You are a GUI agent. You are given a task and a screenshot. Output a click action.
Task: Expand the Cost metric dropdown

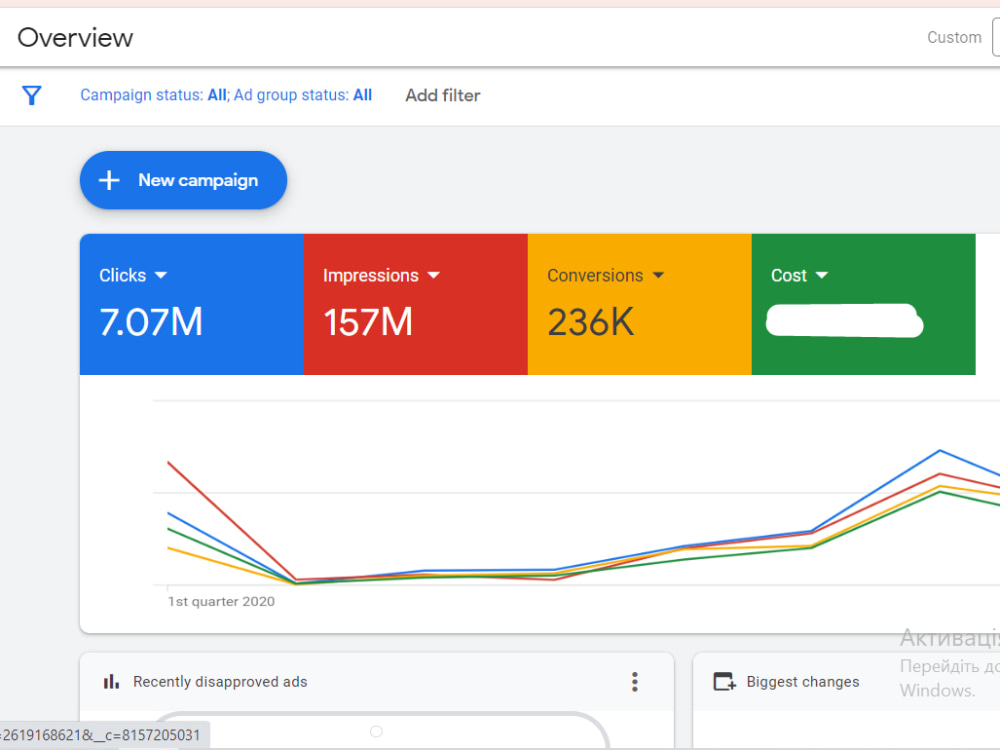coord(821,275)
